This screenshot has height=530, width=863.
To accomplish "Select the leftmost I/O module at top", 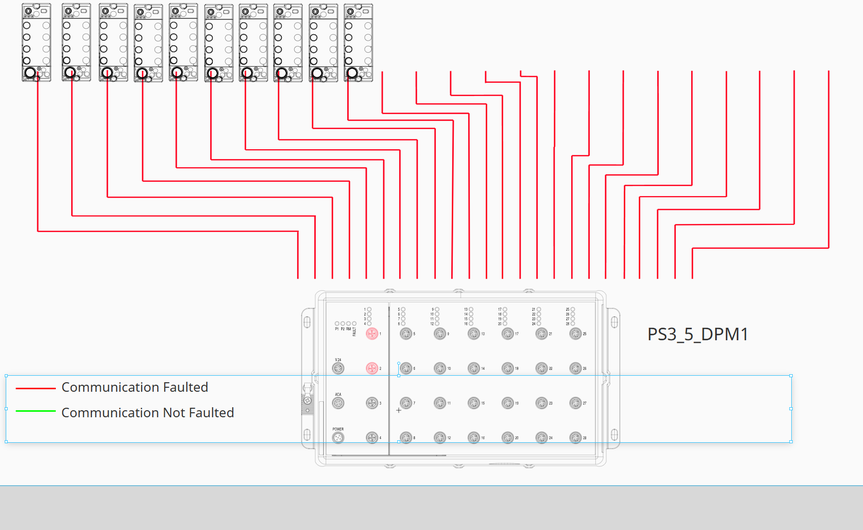I will pyautogui.click(x=36, y=41).
